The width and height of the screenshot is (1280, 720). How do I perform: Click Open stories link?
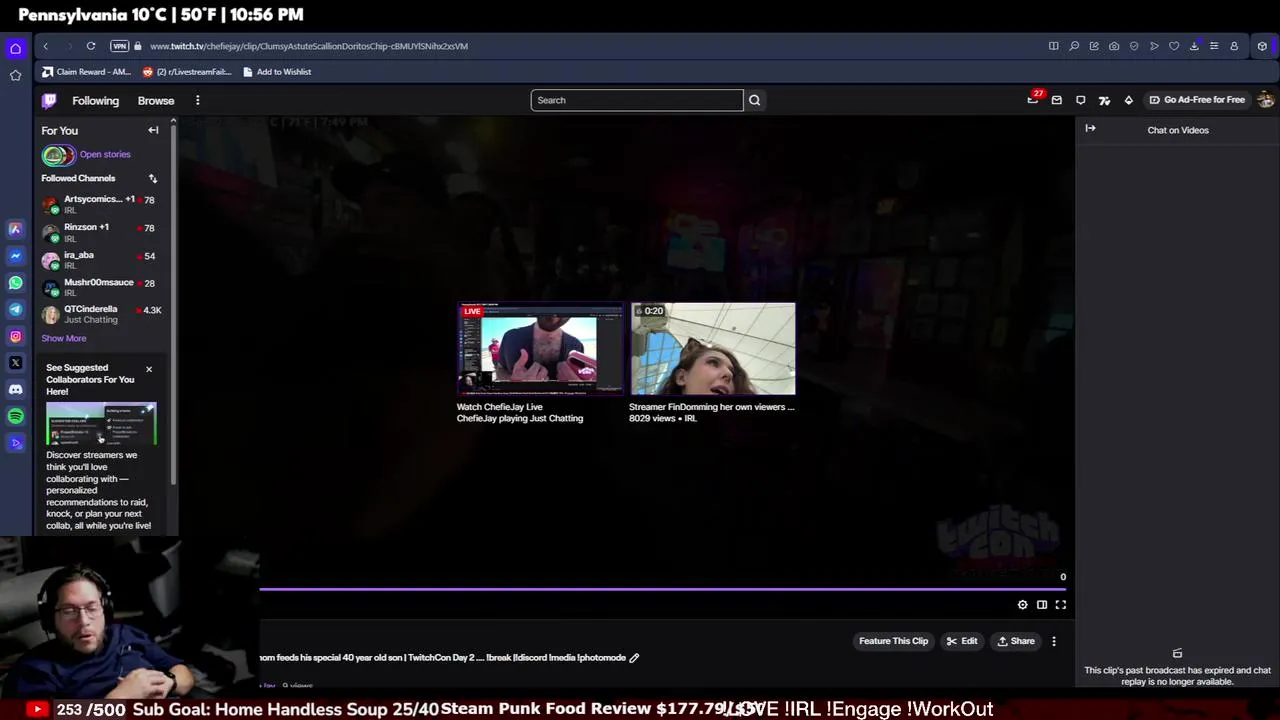[x=105, y=155]
